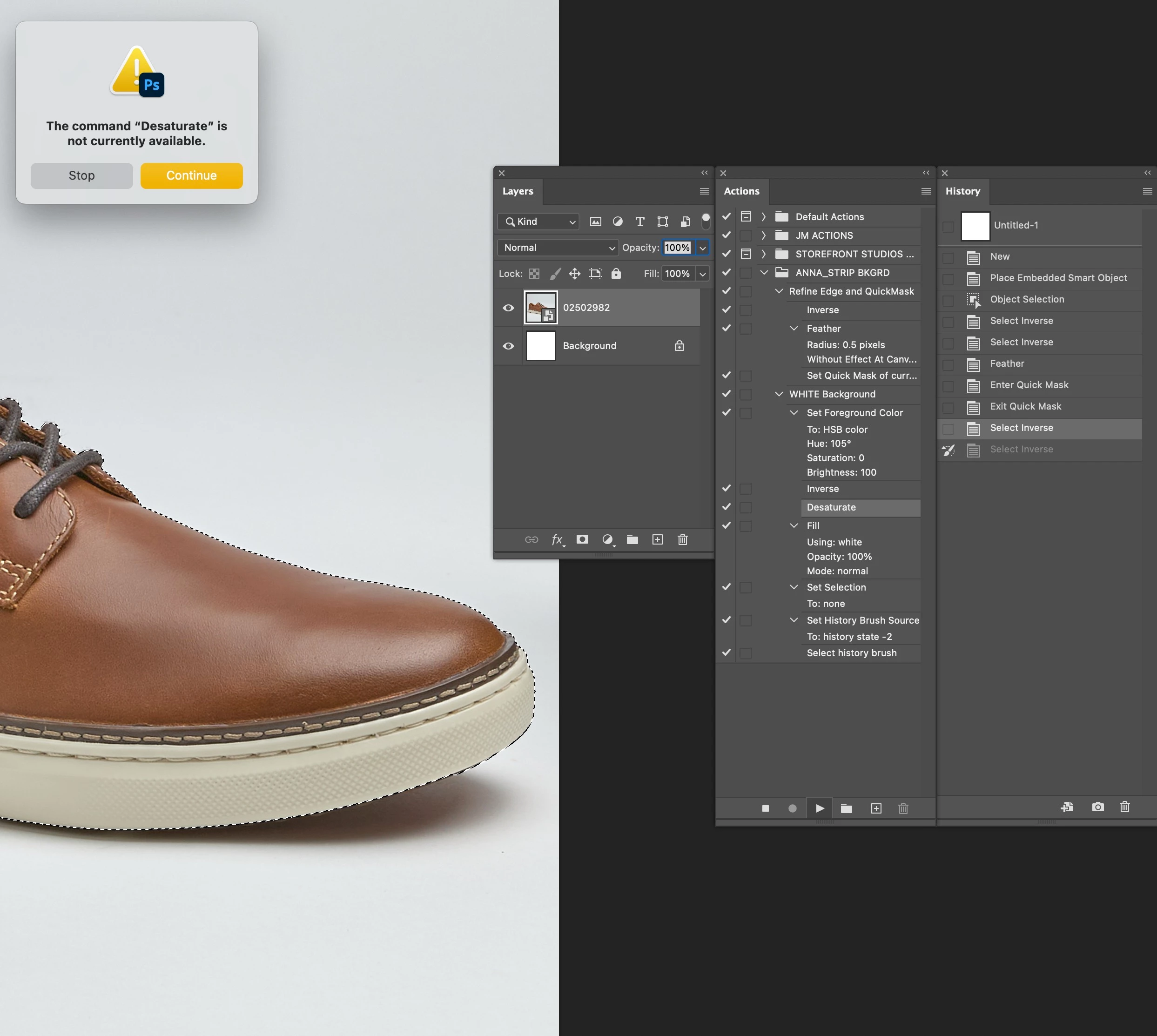
Task: Click the Play selection button in Actions
Action: 820,808
